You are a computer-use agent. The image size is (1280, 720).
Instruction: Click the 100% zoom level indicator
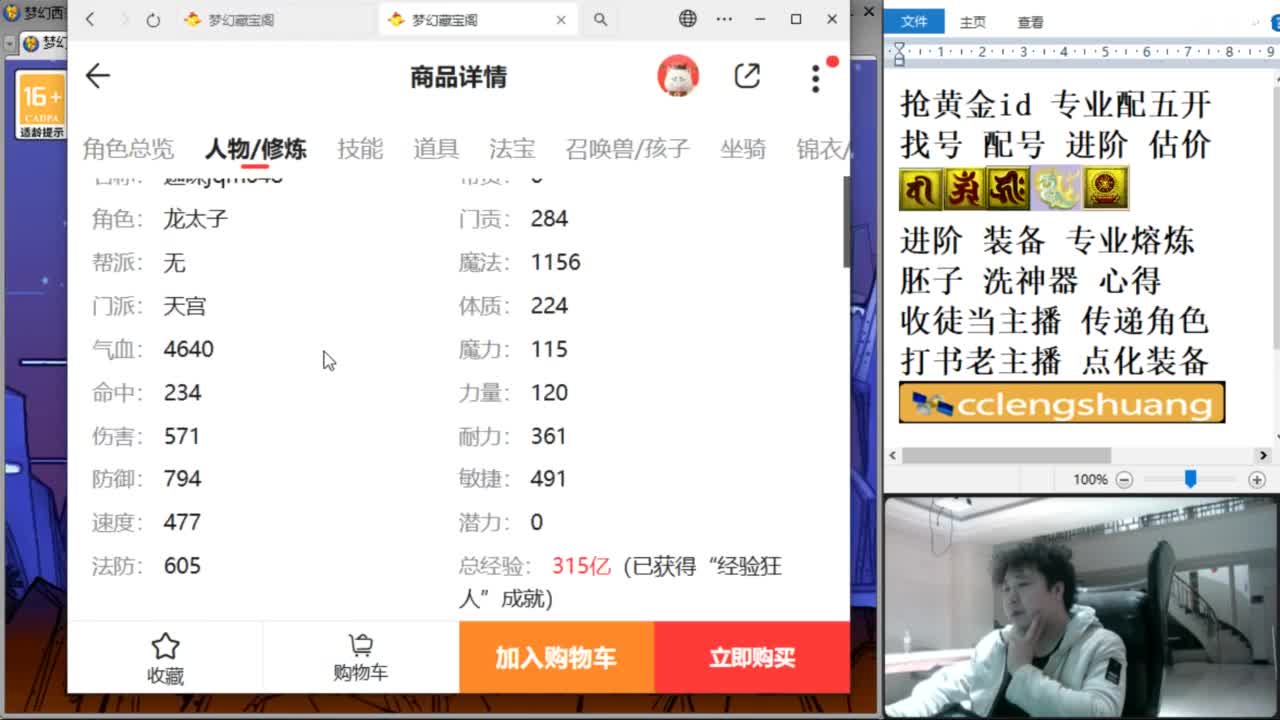[1090, 480]
